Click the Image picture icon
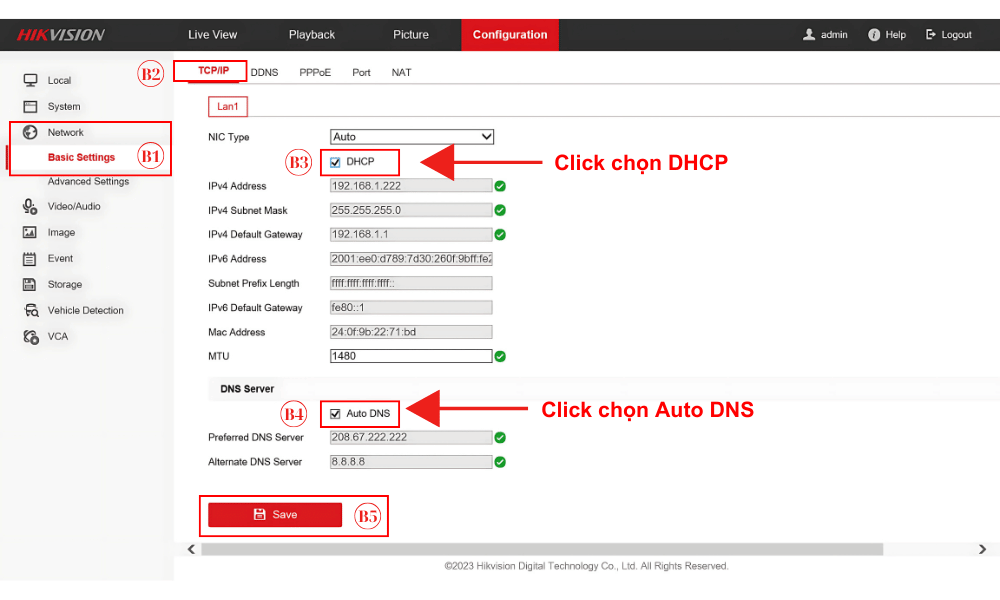The width and height of the screenshot is (1000, 600). (x=30, y=232)
